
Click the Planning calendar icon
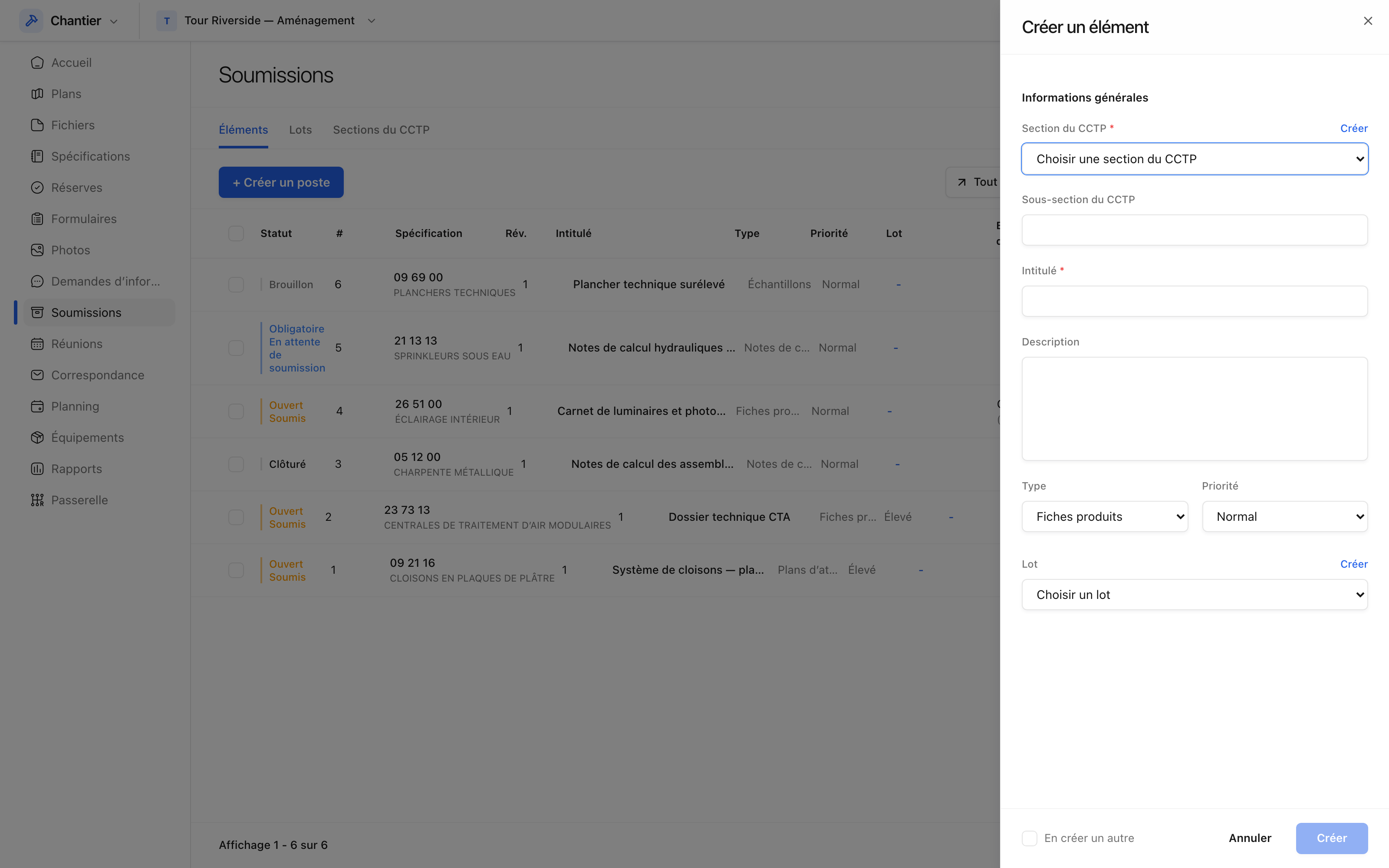tap(37, 407)
